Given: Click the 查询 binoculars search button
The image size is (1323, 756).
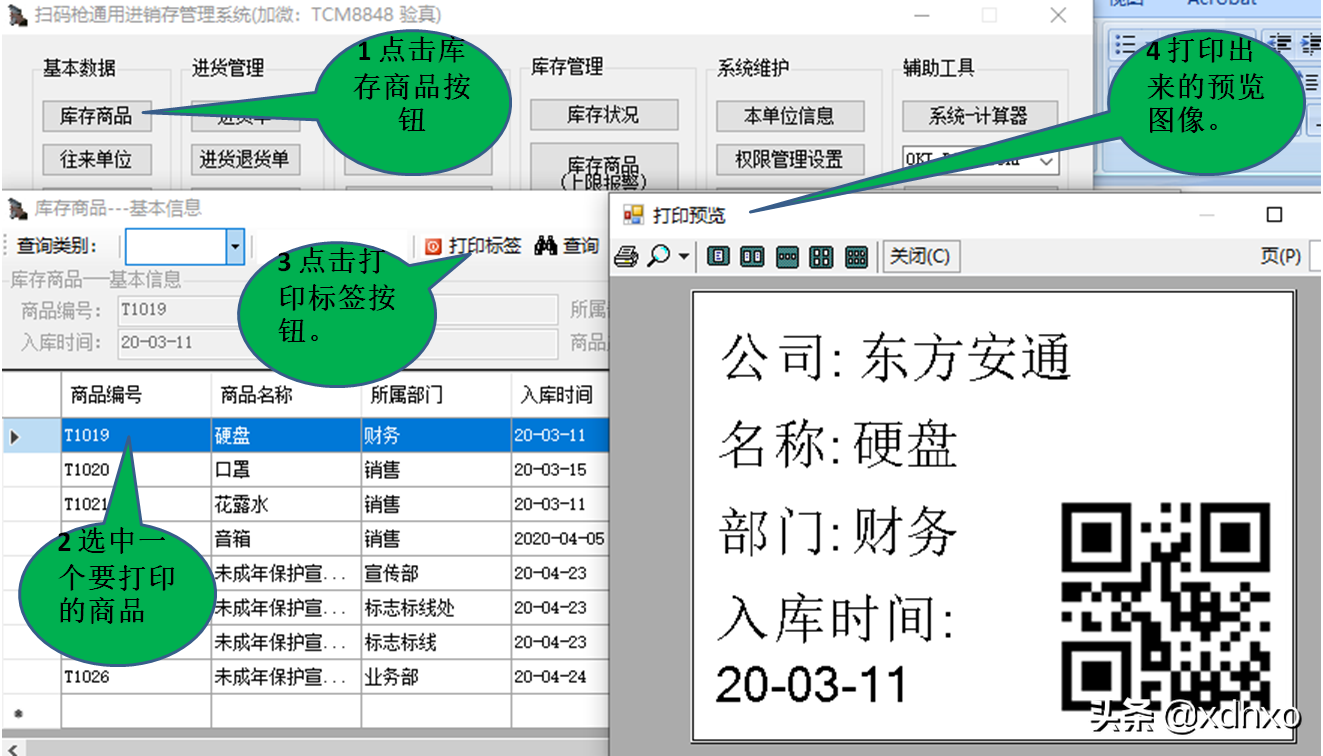Looking at the screenshot, I should (x=567, y=246).
